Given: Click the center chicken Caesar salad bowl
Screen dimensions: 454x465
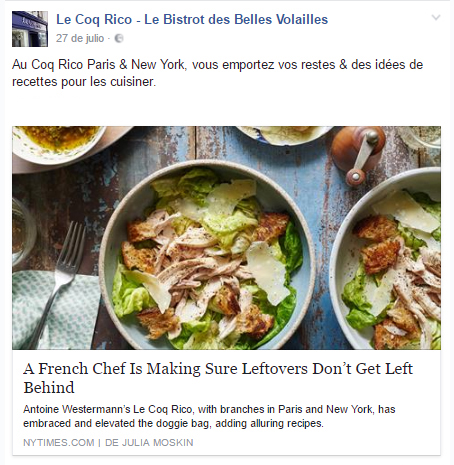Looking at the screenshot, I should click(x=207, y=255).
